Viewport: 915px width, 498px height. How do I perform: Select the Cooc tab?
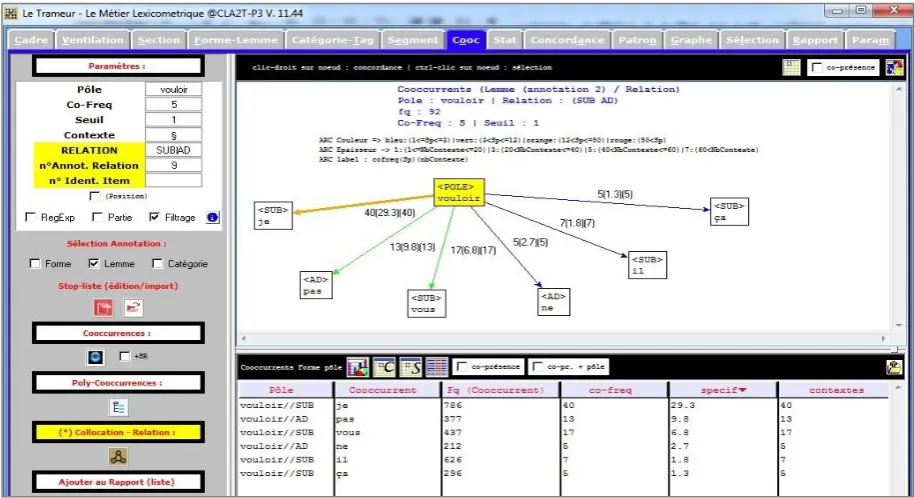(x=466, y=40)
